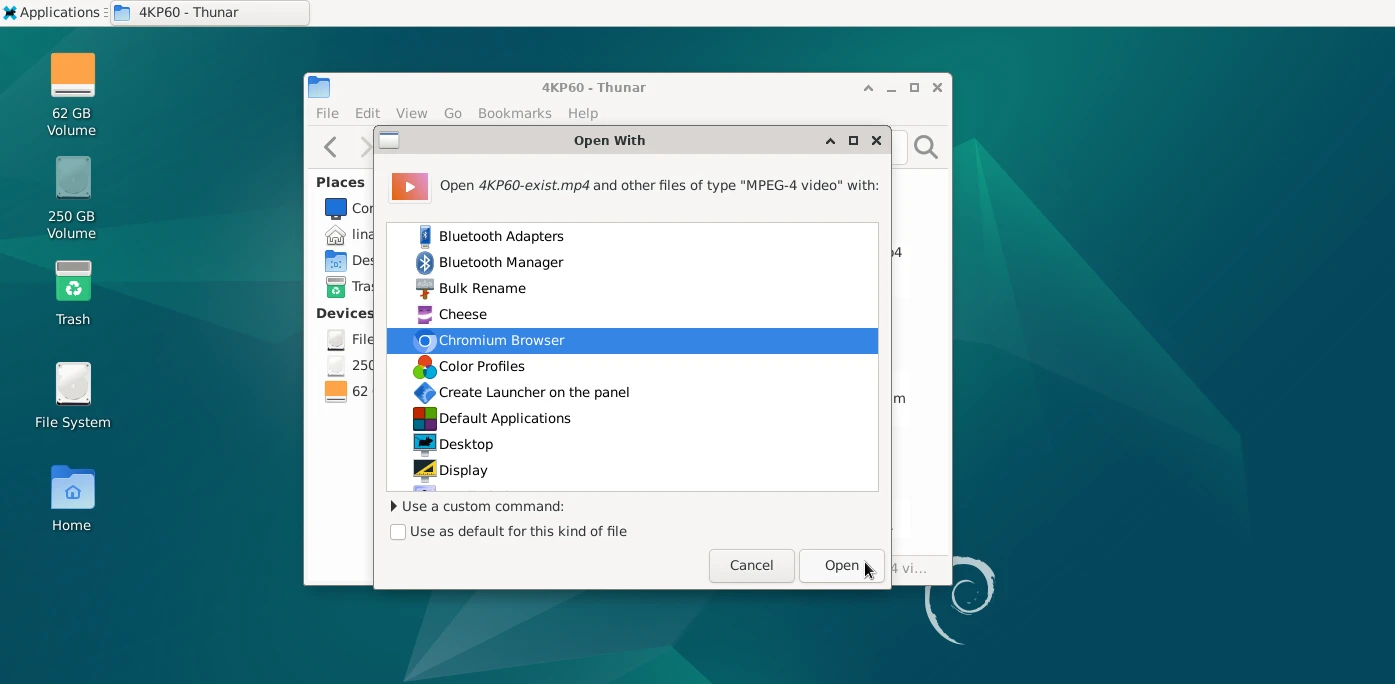Open the 62 GB Volume desktop icon
This screenshot has width=1395, height=684.
pyautogui.click(x=72, y=76)
